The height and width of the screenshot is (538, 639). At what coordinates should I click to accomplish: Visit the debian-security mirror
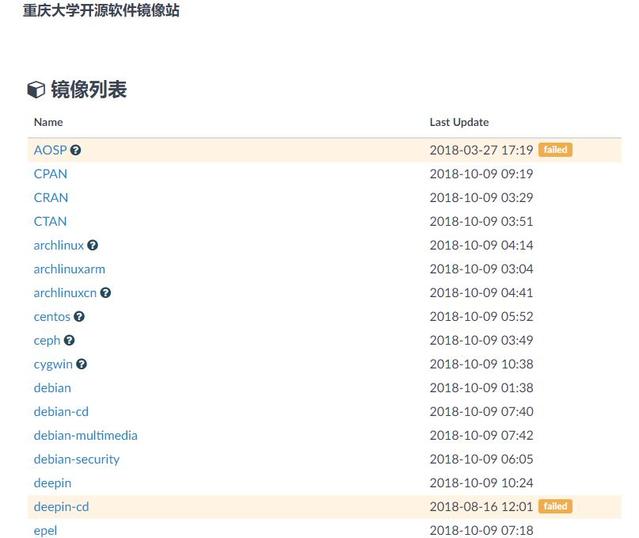pyautogui.click(x=77, y=459)
